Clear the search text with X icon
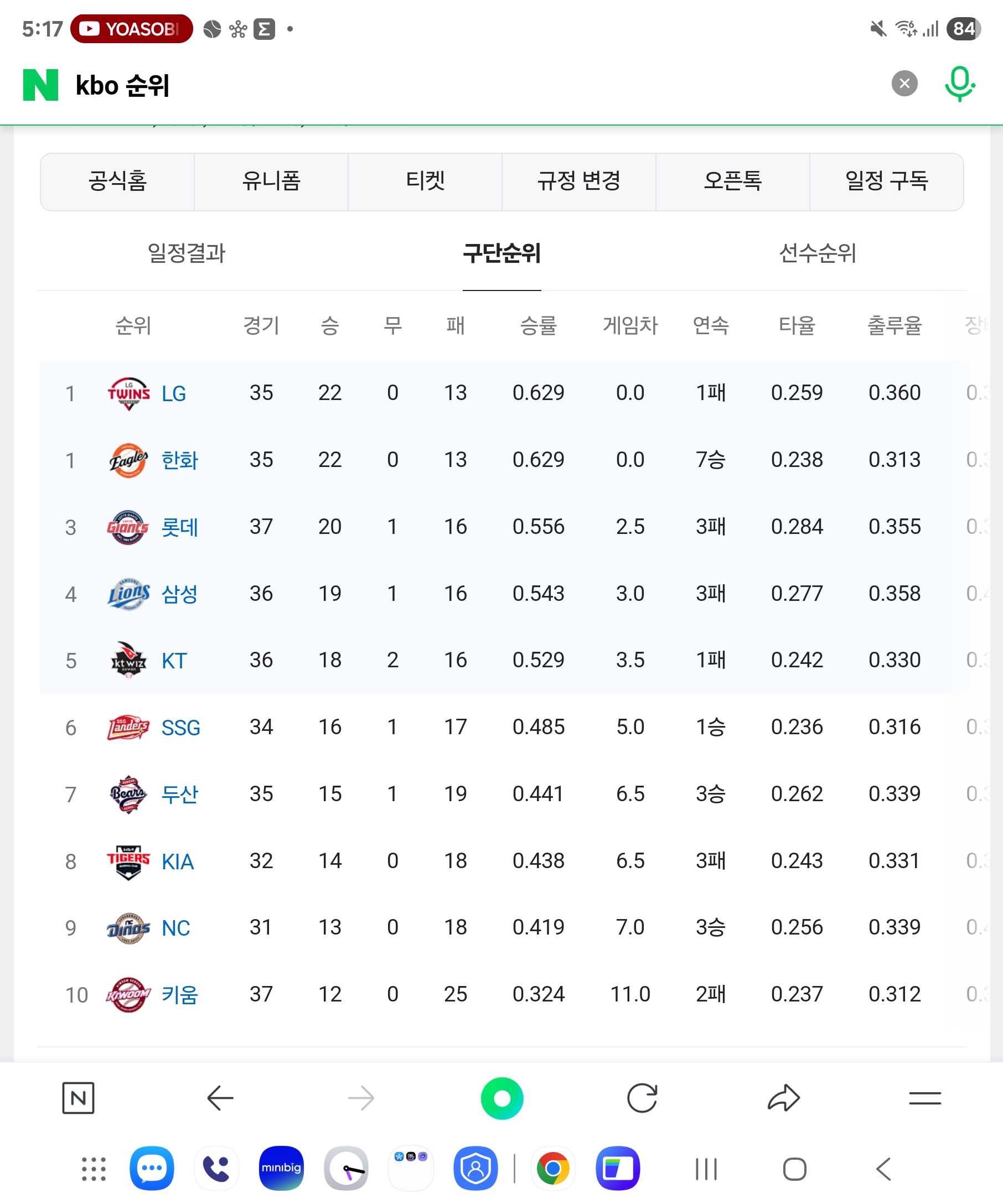This screenshot has height=1204, width=1003. (x=904, y=84)
